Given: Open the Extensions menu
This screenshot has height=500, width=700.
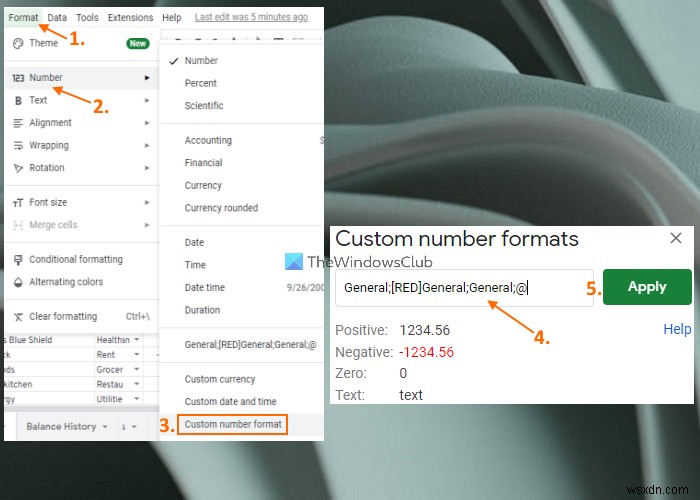Looking at the screenshot, I should (130, 17).
